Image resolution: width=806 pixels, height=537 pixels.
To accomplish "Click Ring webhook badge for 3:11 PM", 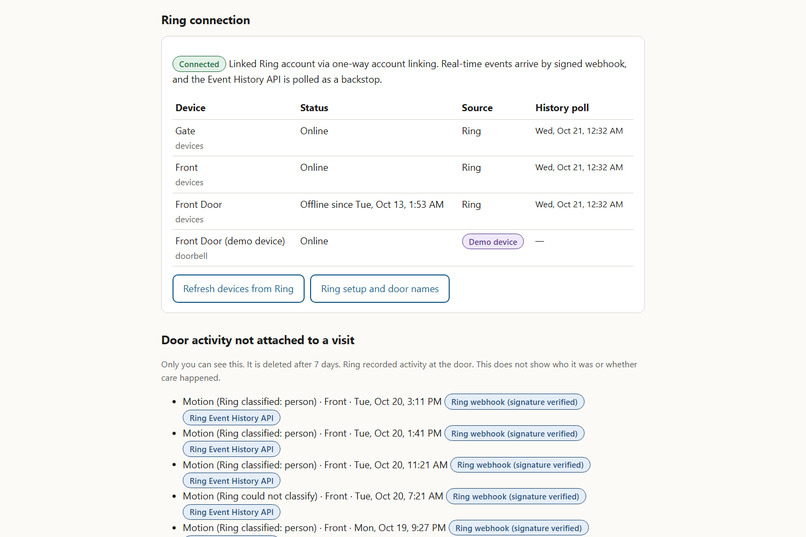I will [514, 402].
